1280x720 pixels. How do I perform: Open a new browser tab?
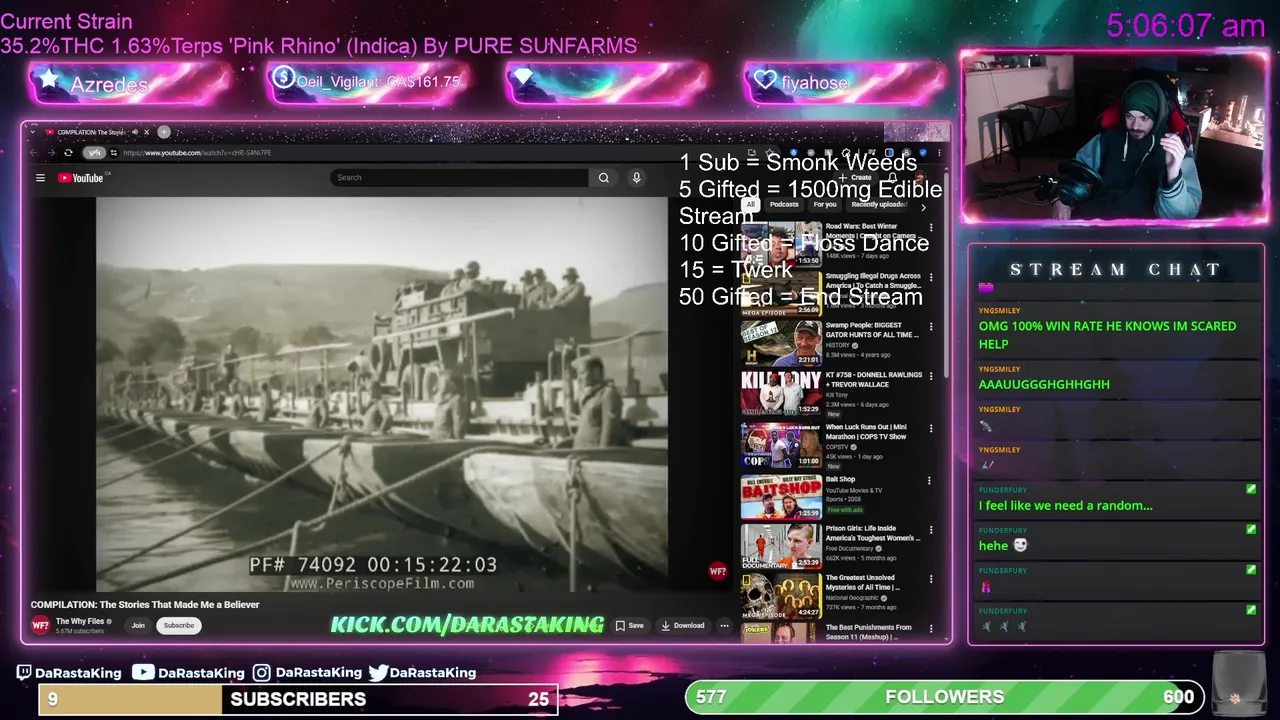point(164,132)
